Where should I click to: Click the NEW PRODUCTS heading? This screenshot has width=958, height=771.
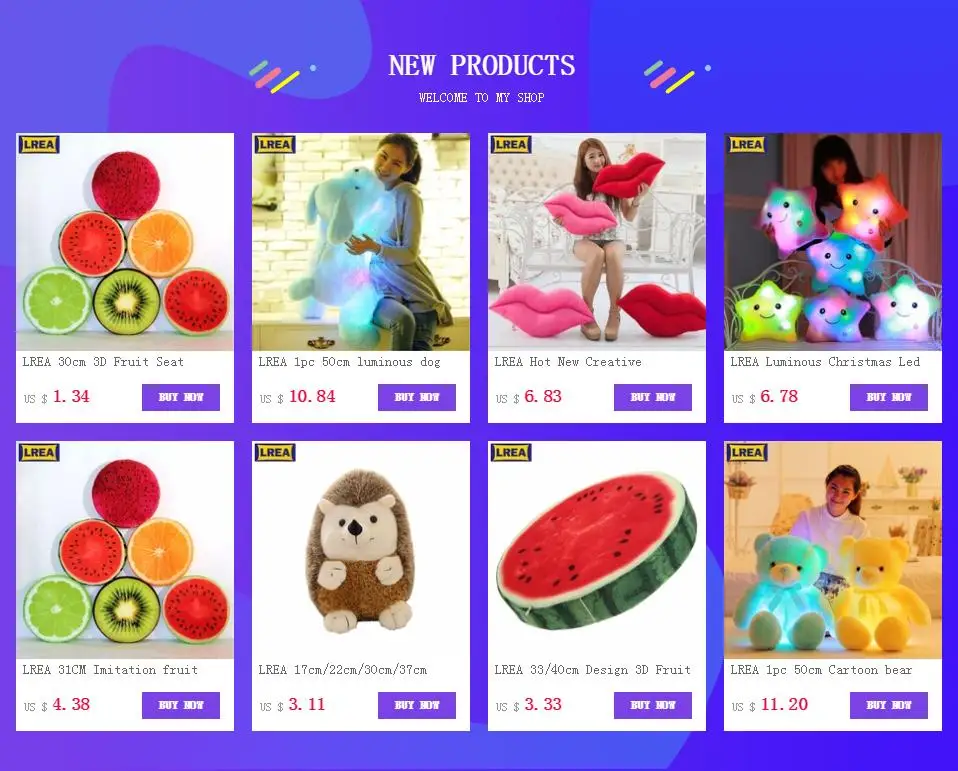tap(481, 65)
